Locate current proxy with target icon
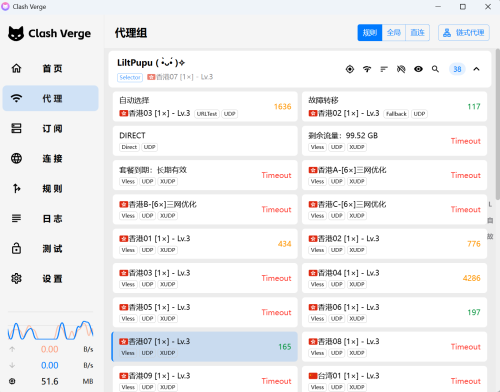 coord(350,69)
